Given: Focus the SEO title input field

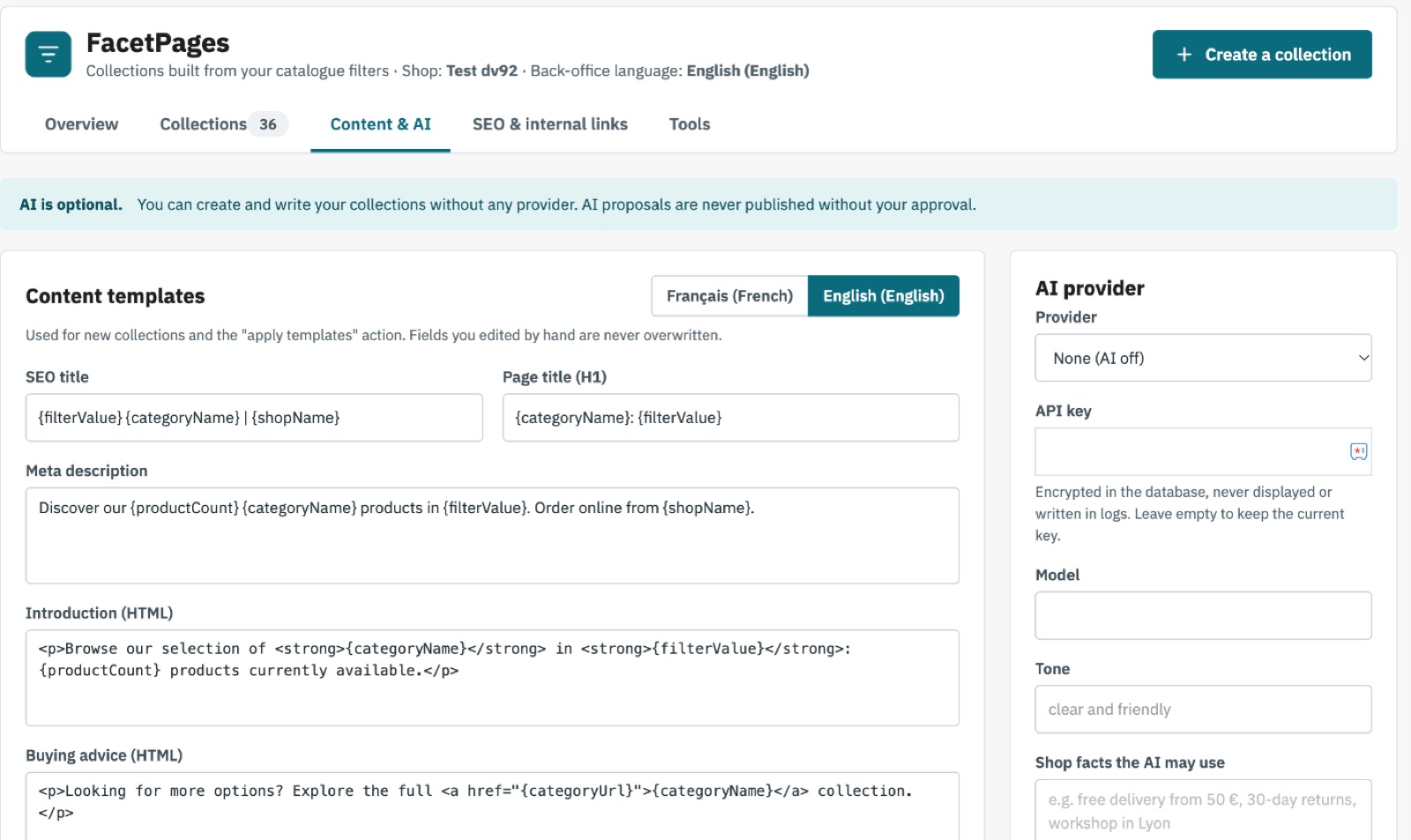Looking at the screenshot, I should tap(254, 418).
